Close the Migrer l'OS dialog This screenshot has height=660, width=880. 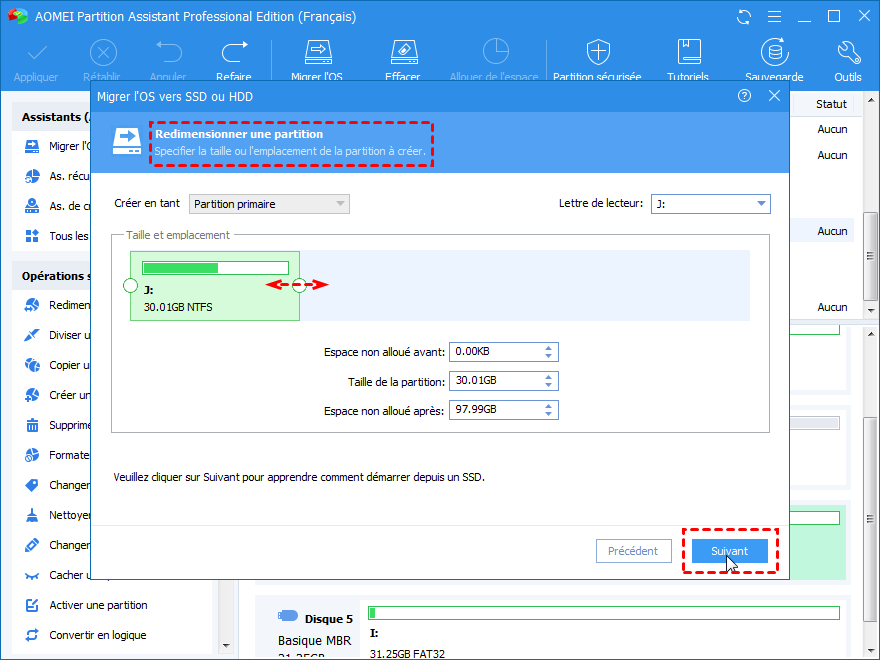coord(774,96)
